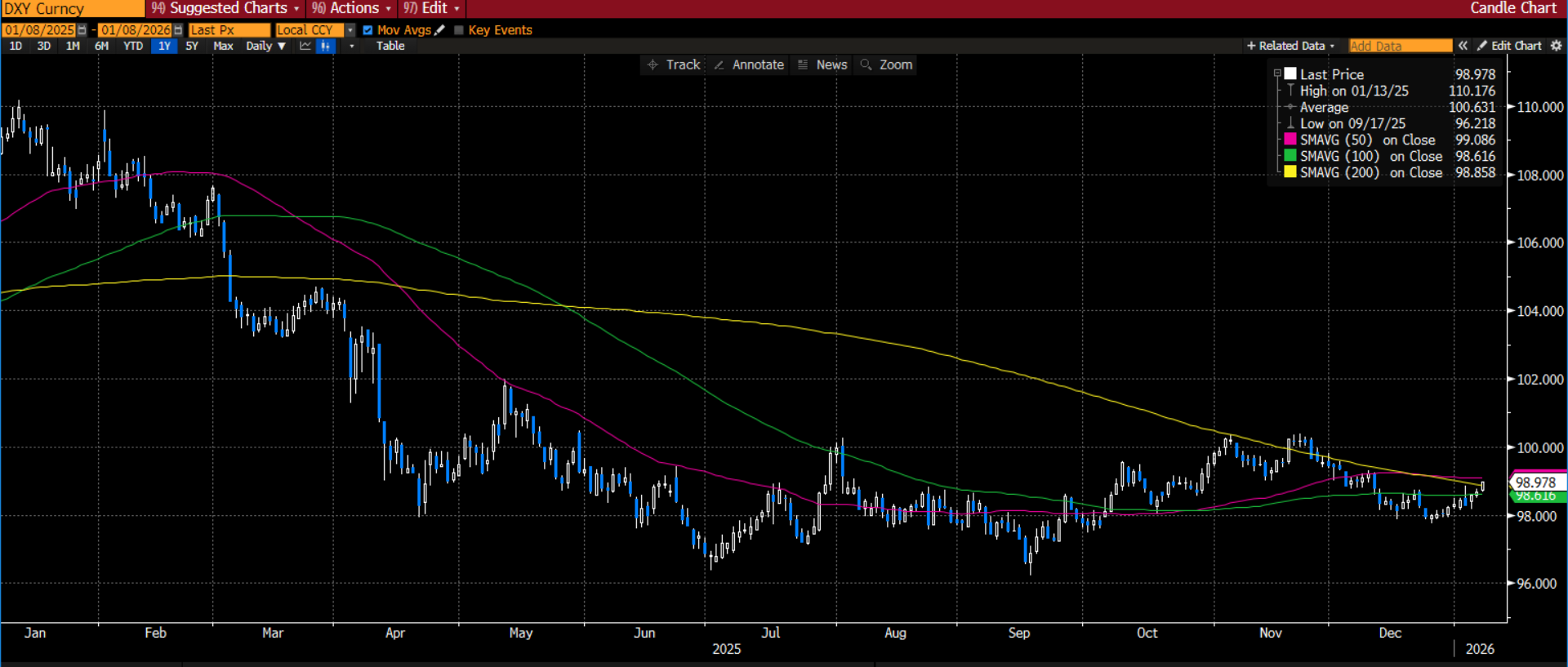The width and height of the screenshot is (1568, 667).
Task: Open the Daily periodicity dropdown
Action: (265, 46)
